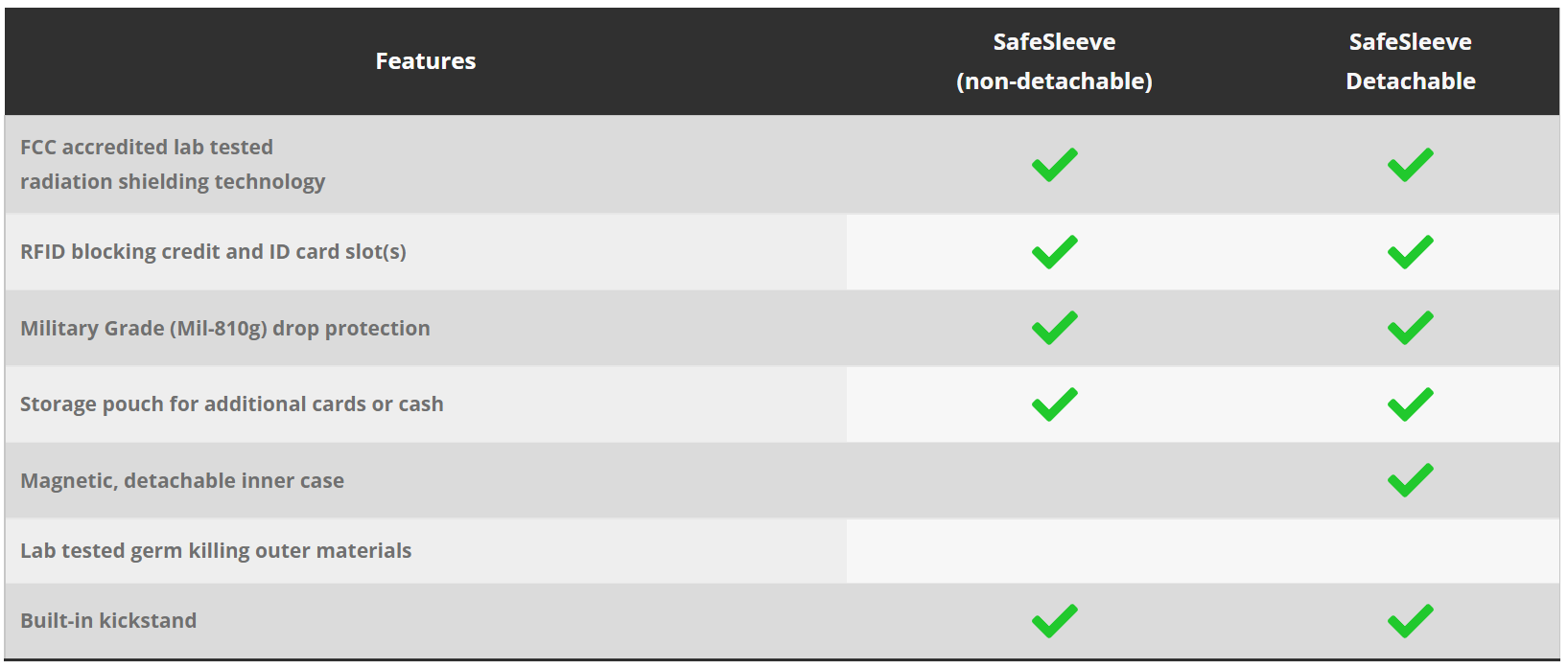The image size is (1568, 669).
Task: Select the Built-in kickstand row label
Action: (108, 621)
